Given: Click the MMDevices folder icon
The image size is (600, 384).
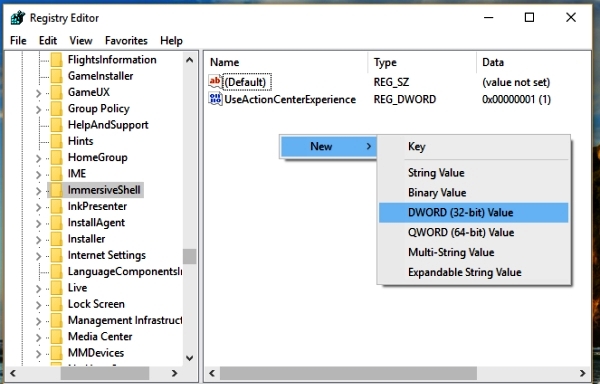Looking at the screenshot, I should [56, 353].
